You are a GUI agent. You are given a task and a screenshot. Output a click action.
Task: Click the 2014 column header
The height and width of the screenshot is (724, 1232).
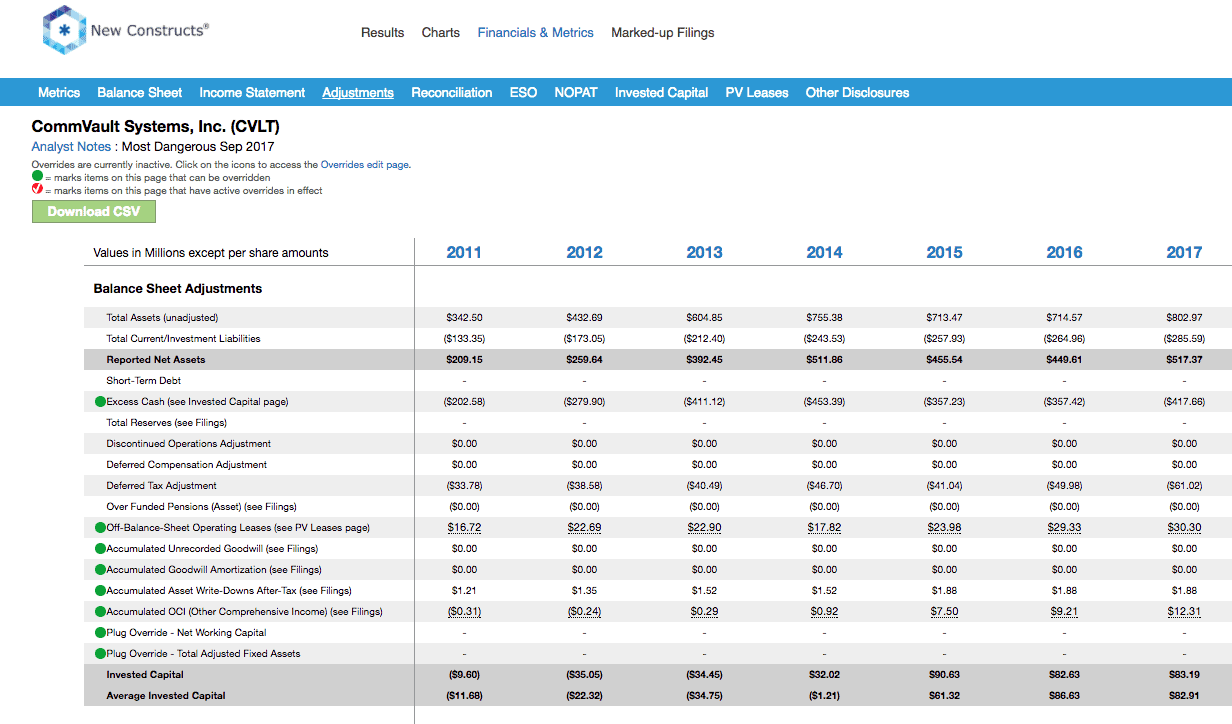click(825, 253)
